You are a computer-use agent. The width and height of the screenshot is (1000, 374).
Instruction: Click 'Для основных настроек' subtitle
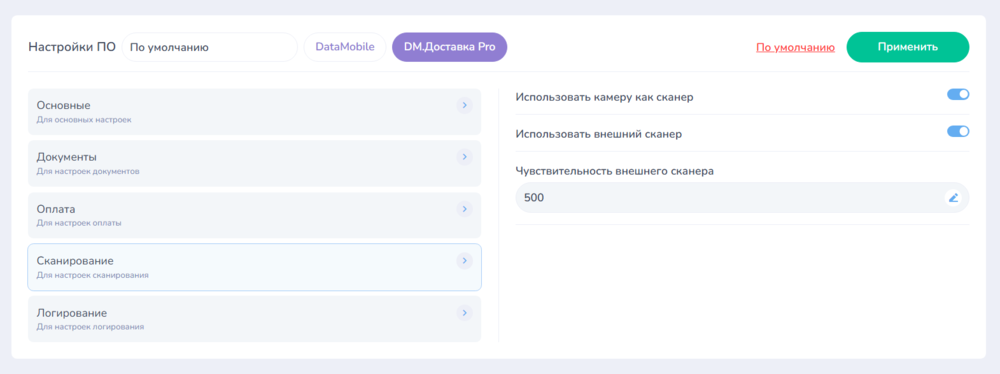click(x=84, y=119)
